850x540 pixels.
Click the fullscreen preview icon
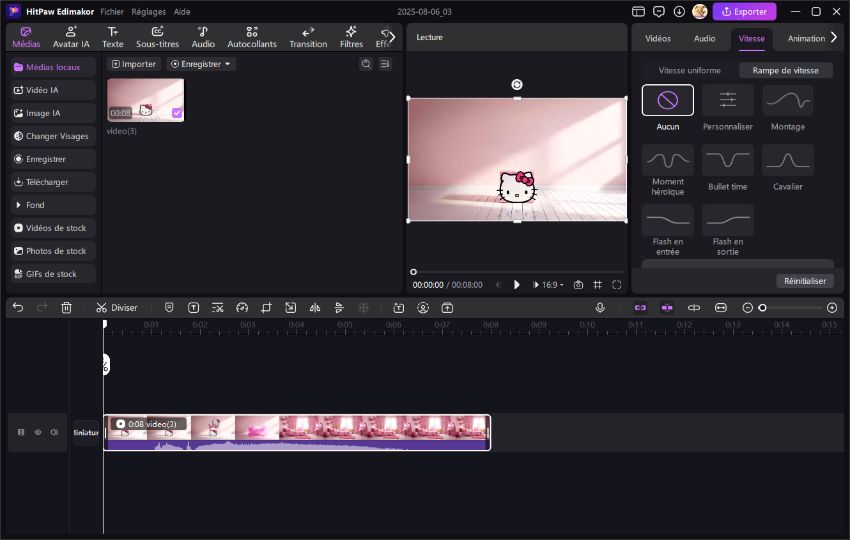point(616,285)
